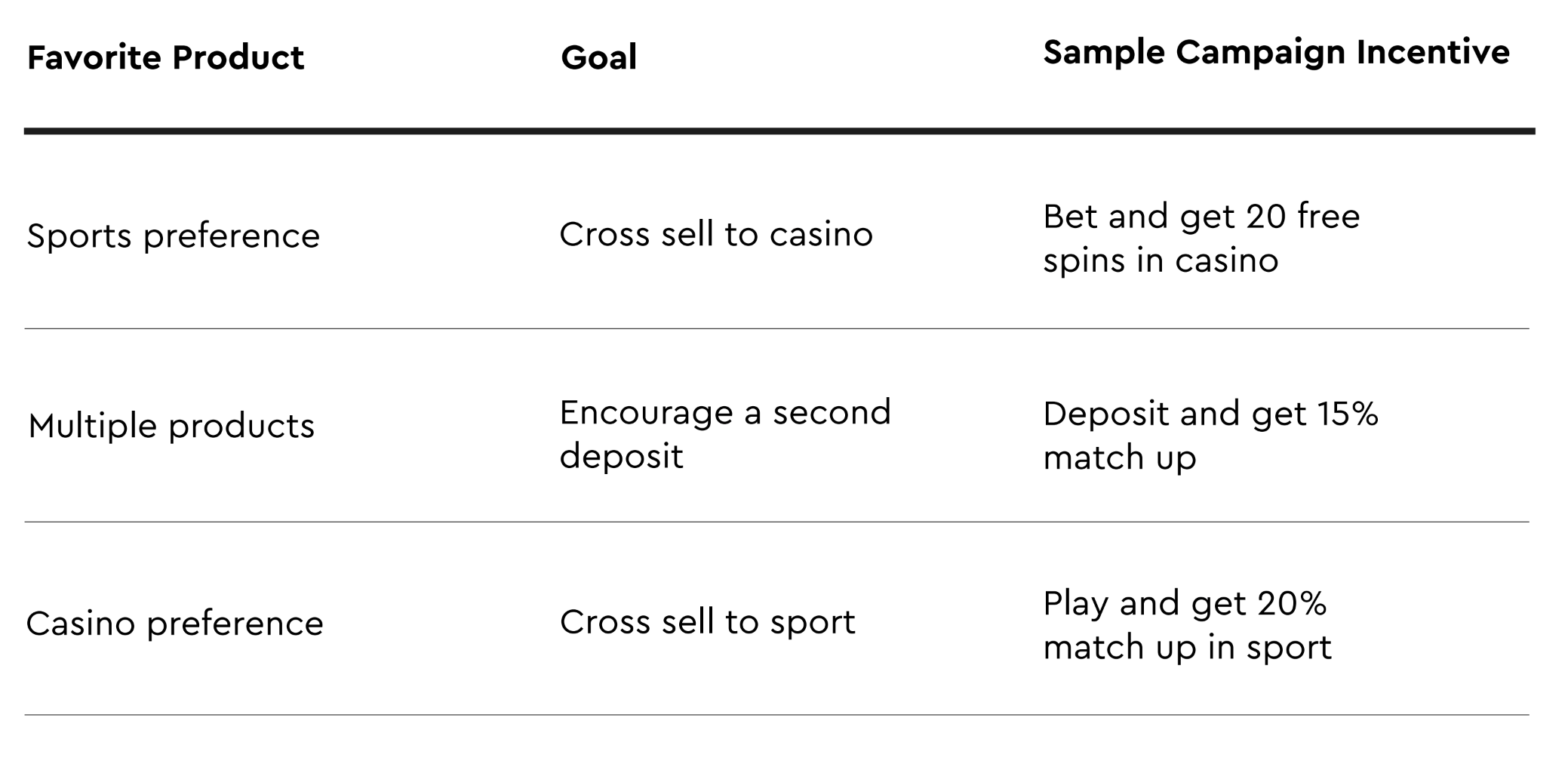Screen dimensions: 1568x764
Task: Click the word Product in header
Action: click(x=238, y=57)
